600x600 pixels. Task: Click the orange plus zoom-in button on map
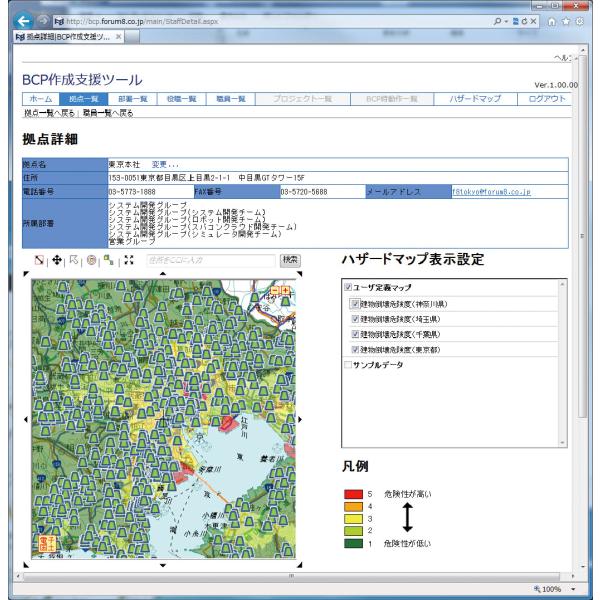click(x=286, y=290)
